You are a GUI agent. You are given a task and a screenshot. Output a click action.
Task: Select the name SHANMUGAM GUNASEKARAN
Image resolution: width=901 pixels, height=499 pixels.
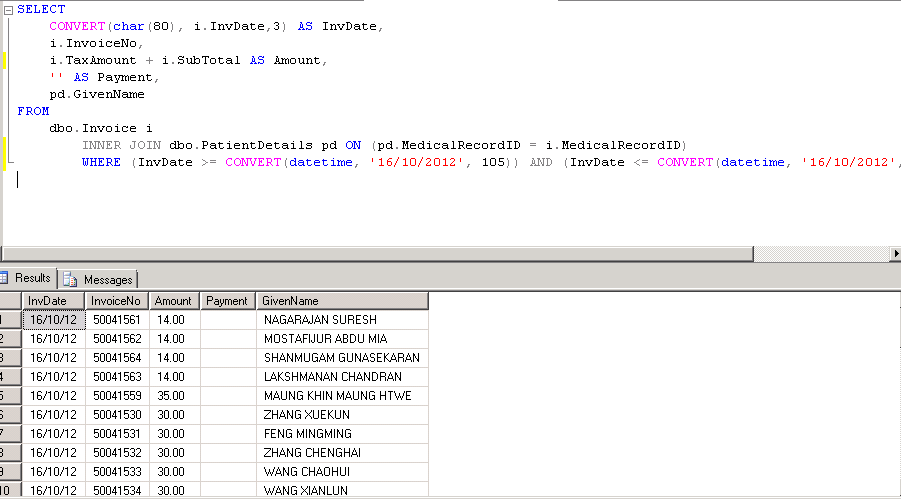(342, 358)
